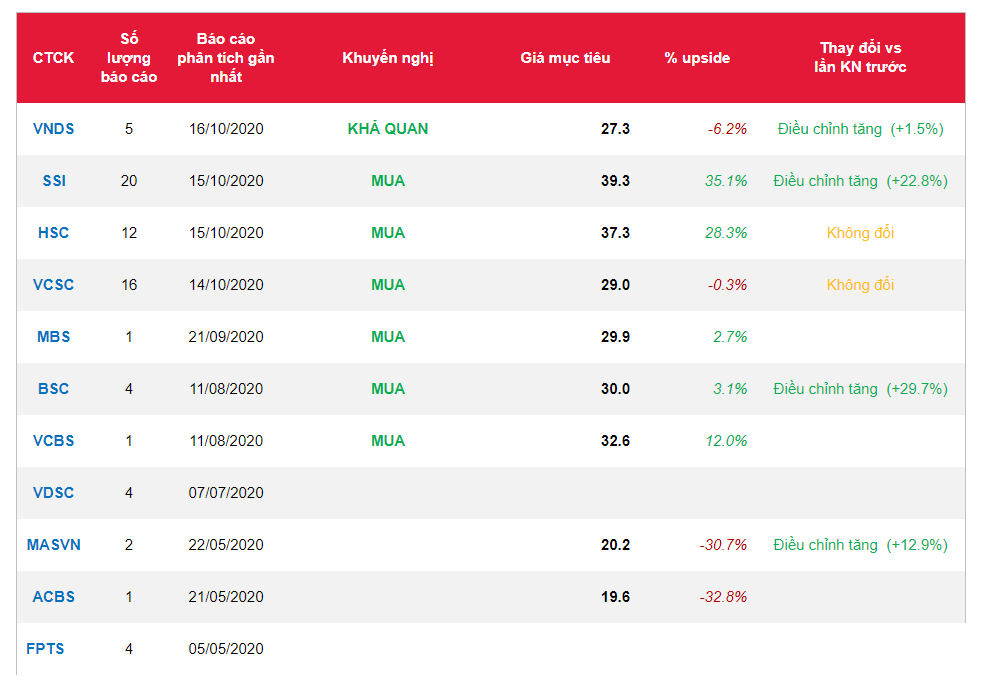Viewport: 994px width, 683px height.
Task: Select the date 11/08/2020 in VCBS row
Action: [226, 441]
